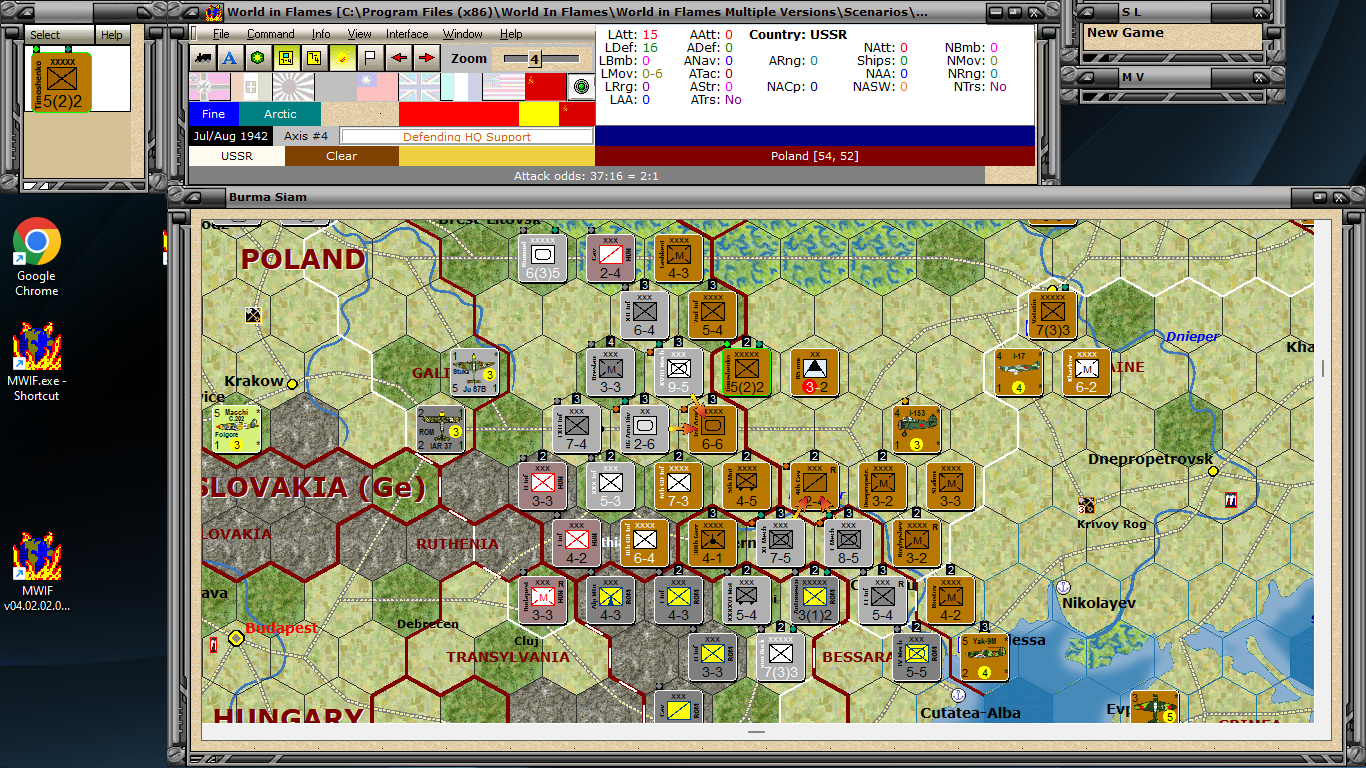Open the Interface menu
The width and height of the screenshot is (1366, 768).
[x=407, y=34]
